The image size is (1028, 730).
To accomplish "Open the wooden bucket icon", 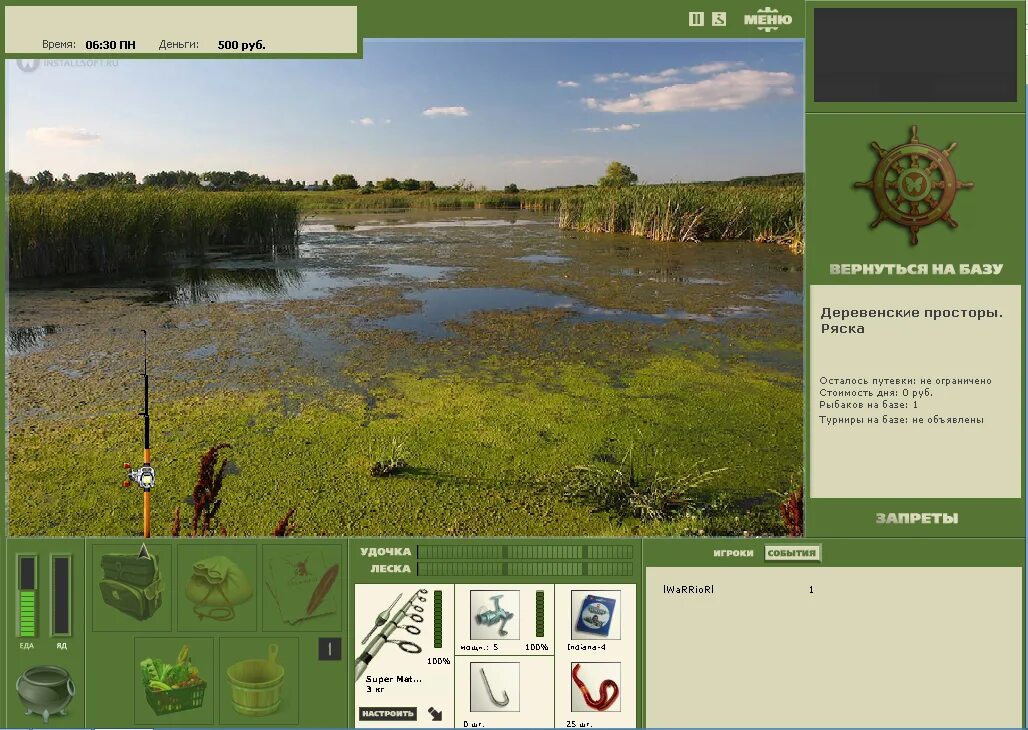I will click(258, 681).
